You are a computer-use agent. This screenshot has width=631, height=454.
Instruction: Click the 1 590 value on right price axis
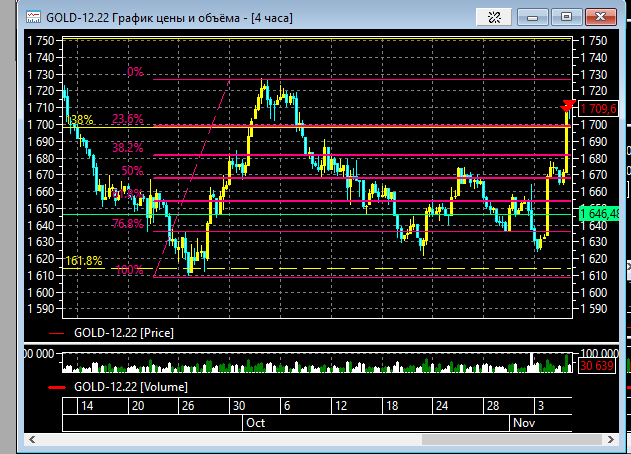click(594, 309)
